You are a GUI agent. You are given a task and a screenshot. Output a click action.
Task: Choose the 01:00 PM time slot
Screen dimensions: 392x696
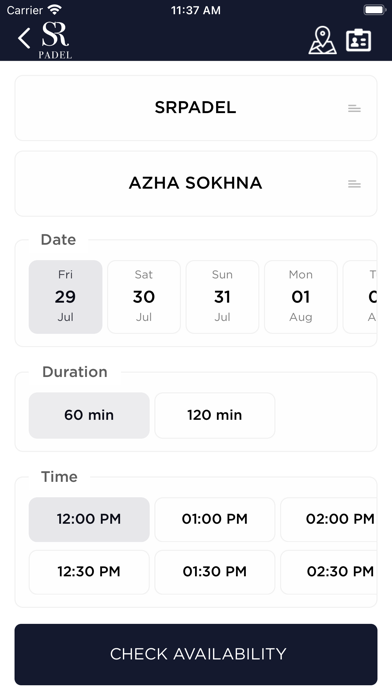(215, 519)
